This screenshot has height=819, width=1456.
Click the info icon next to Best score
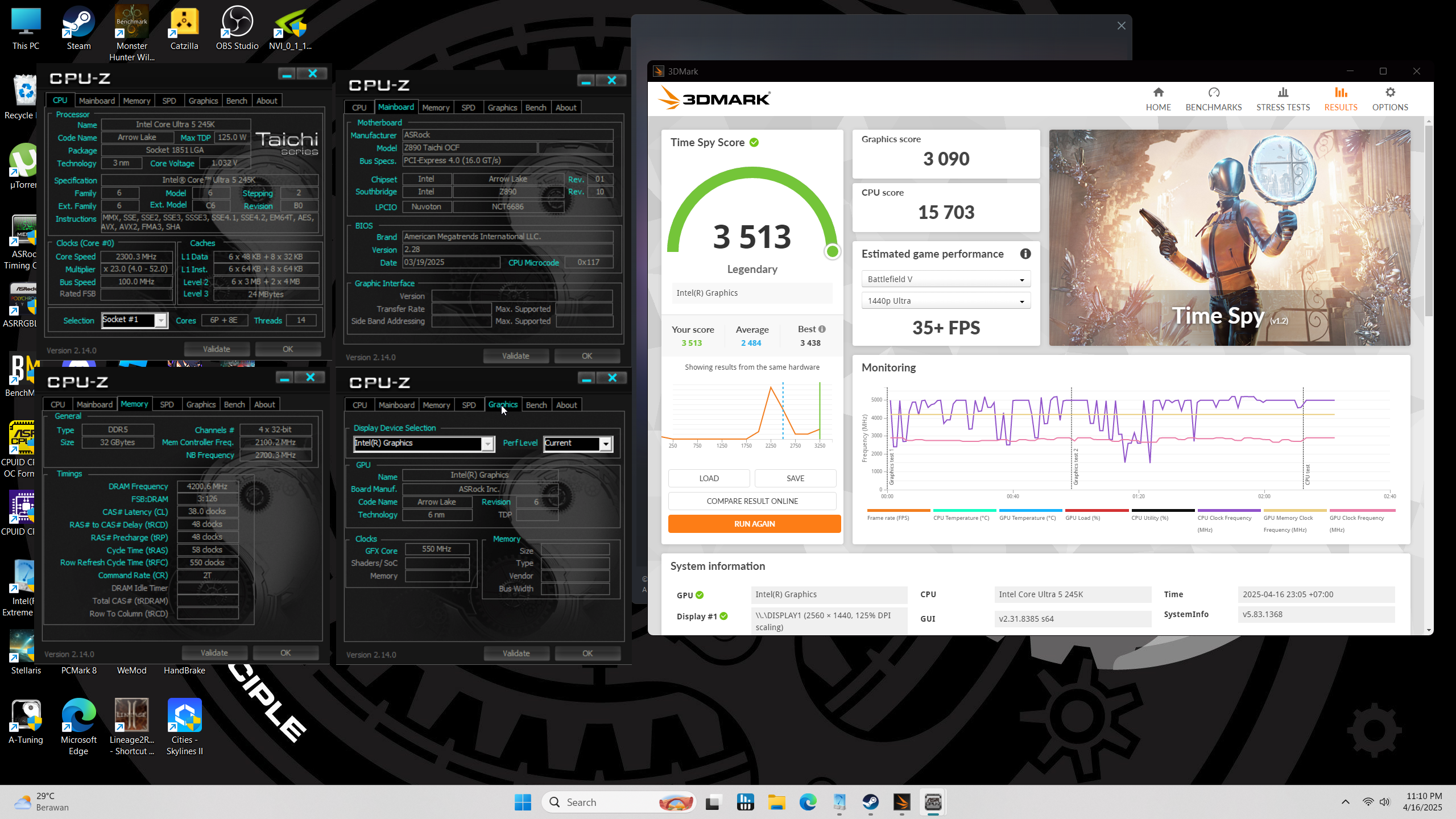(x=822, y=329)
